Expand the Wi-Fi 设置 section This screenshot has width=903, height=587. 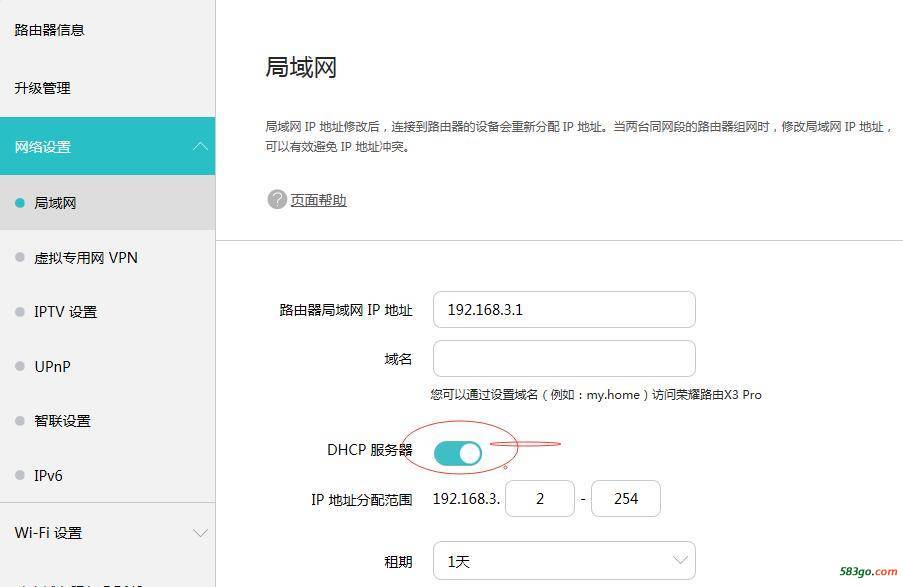coord(108,533)
